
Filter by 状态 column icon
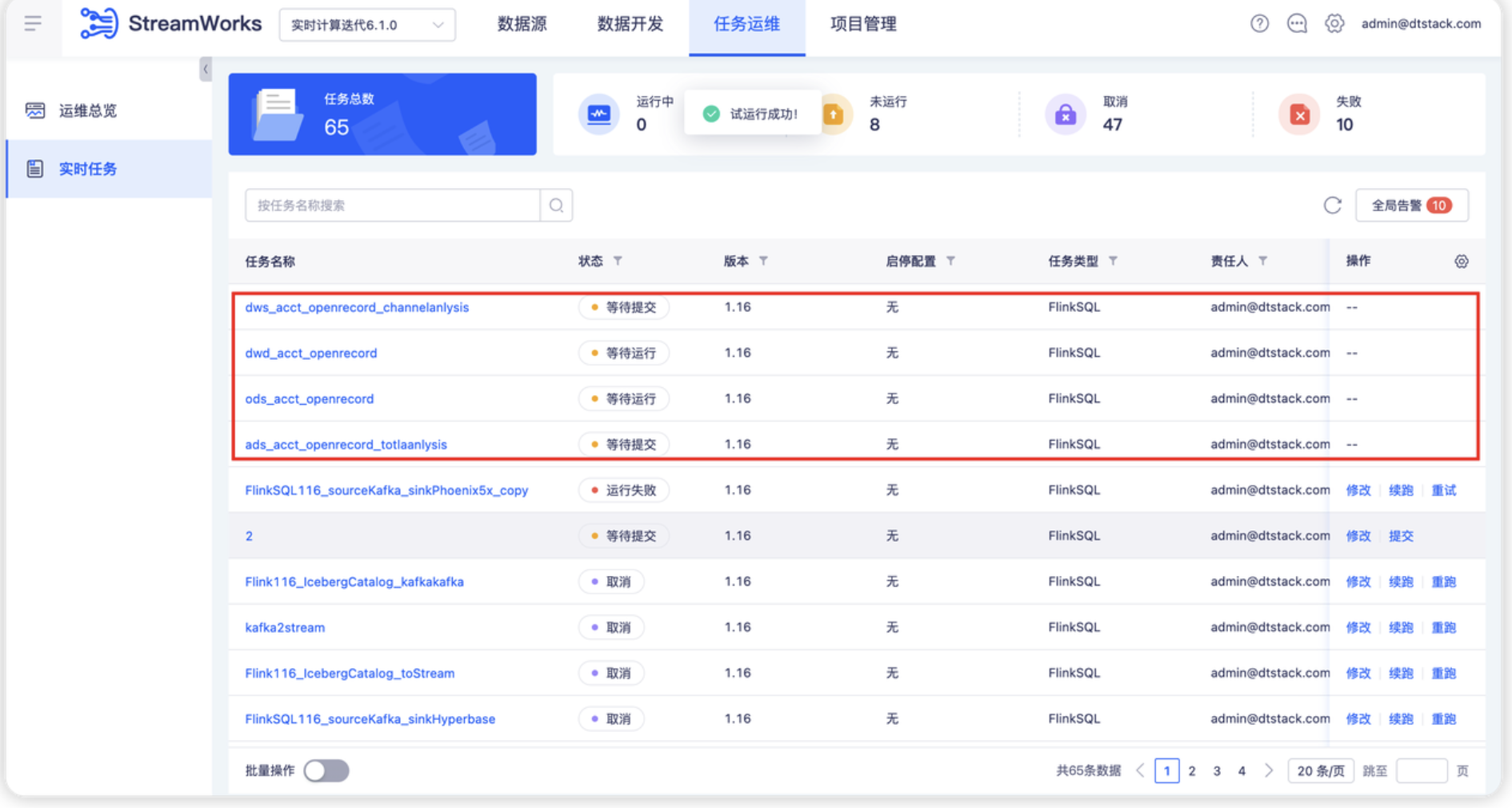[618, 261]
